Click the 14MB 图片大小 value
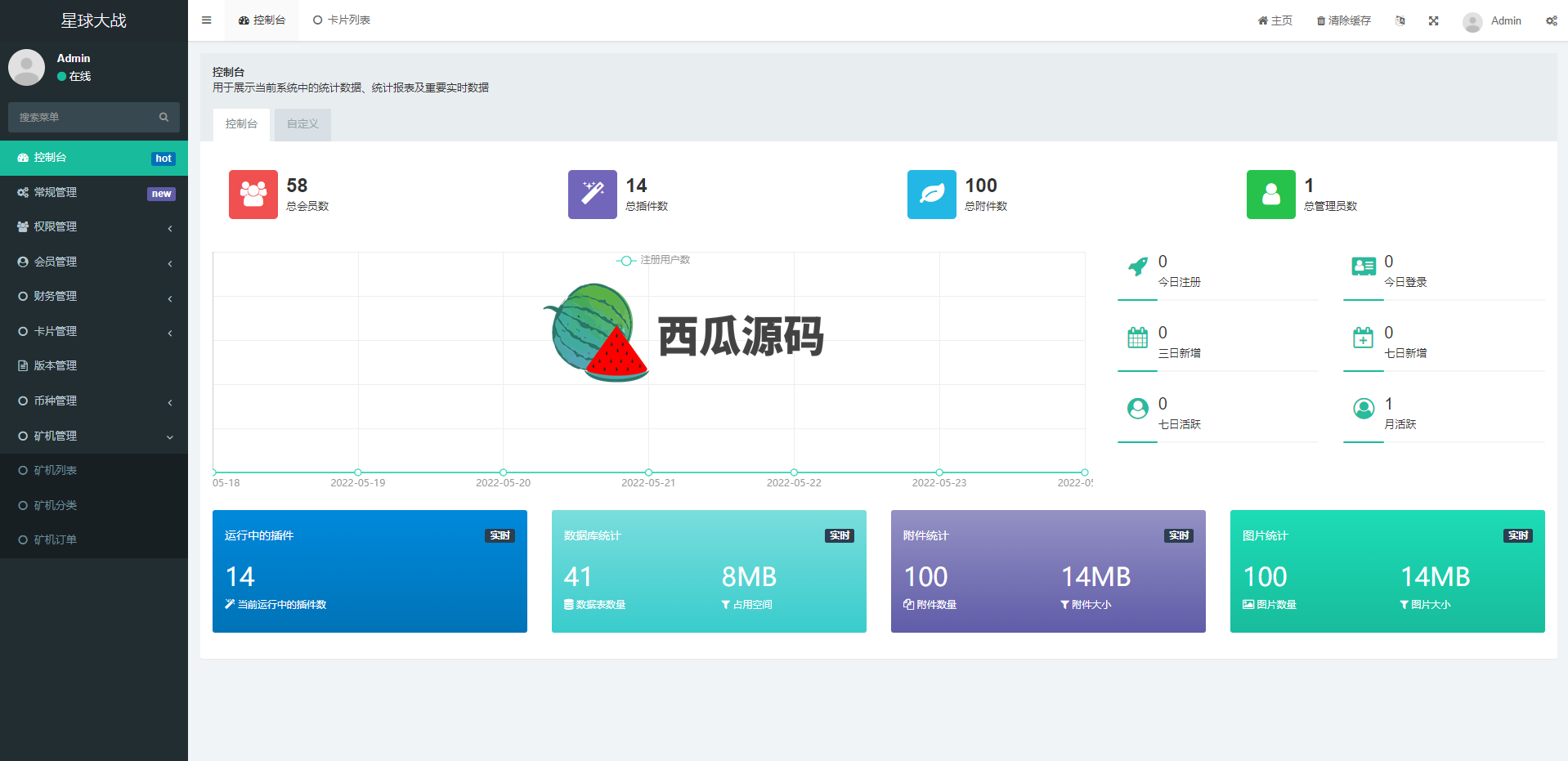 point(1436,577)
